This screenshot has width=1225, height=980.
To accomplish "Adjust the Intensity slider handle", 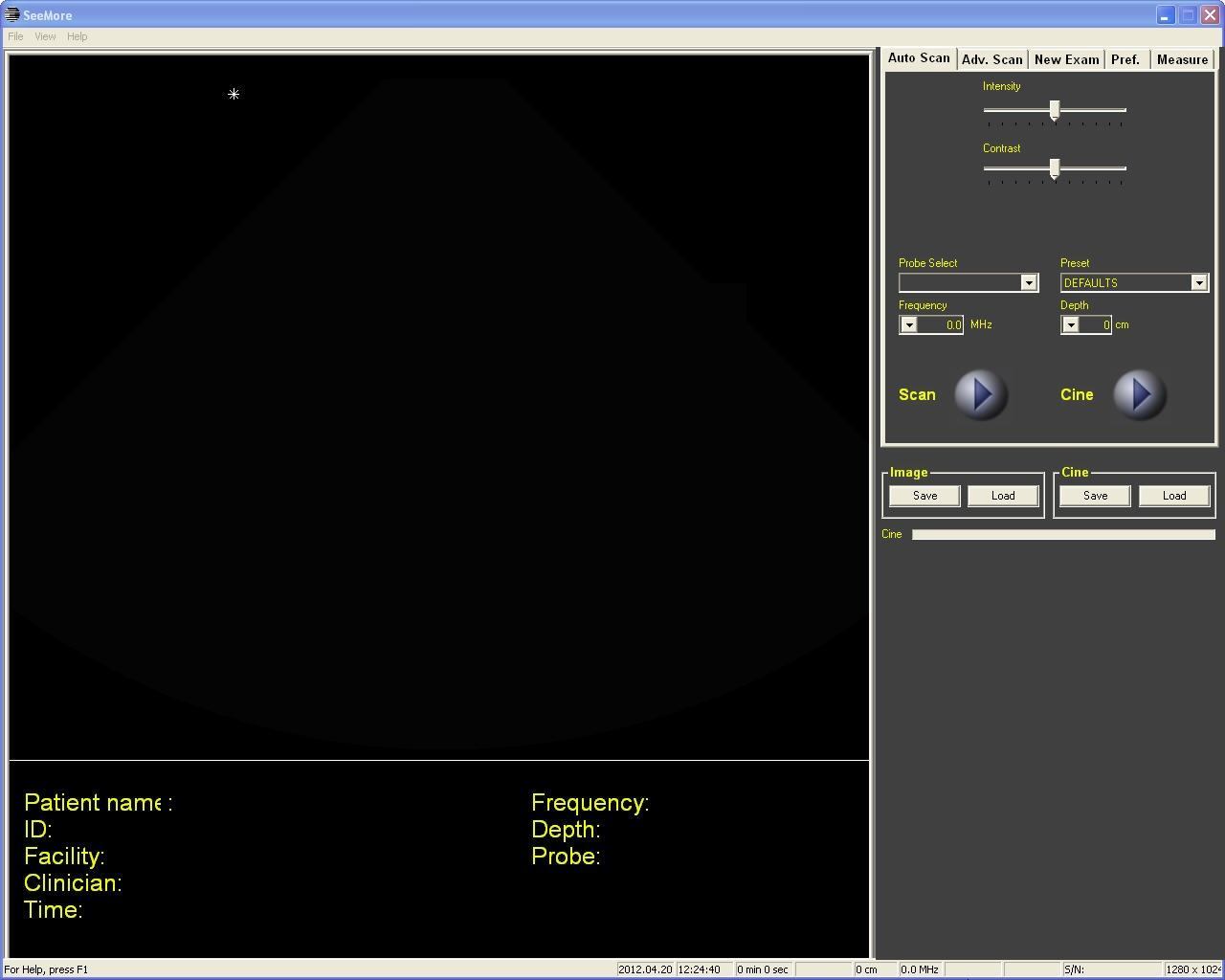I will click(1055, 111).
